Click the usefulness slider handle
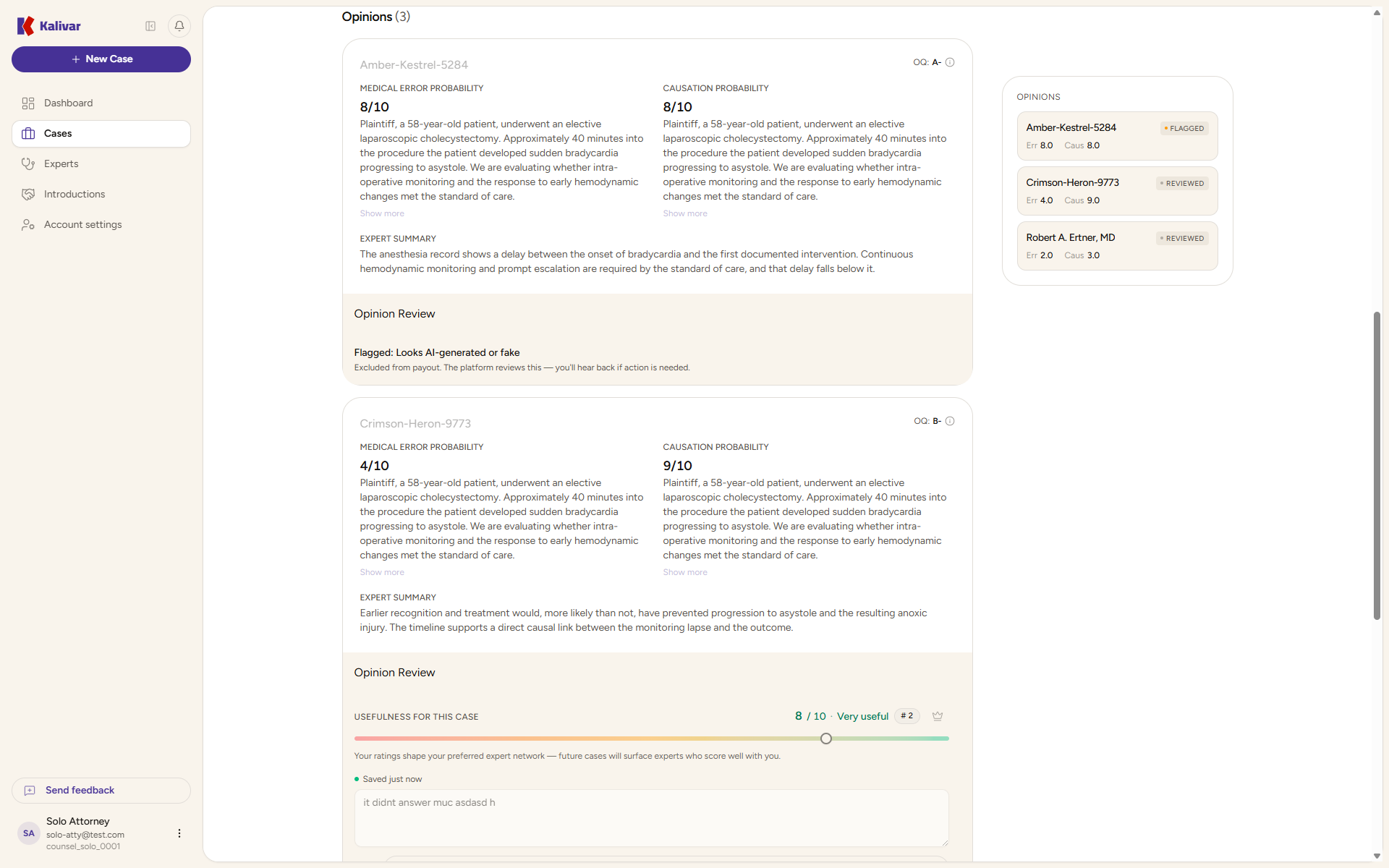The width and height of the screenshot is (1389, 868). pyautogui.click(x=826, y=739)
